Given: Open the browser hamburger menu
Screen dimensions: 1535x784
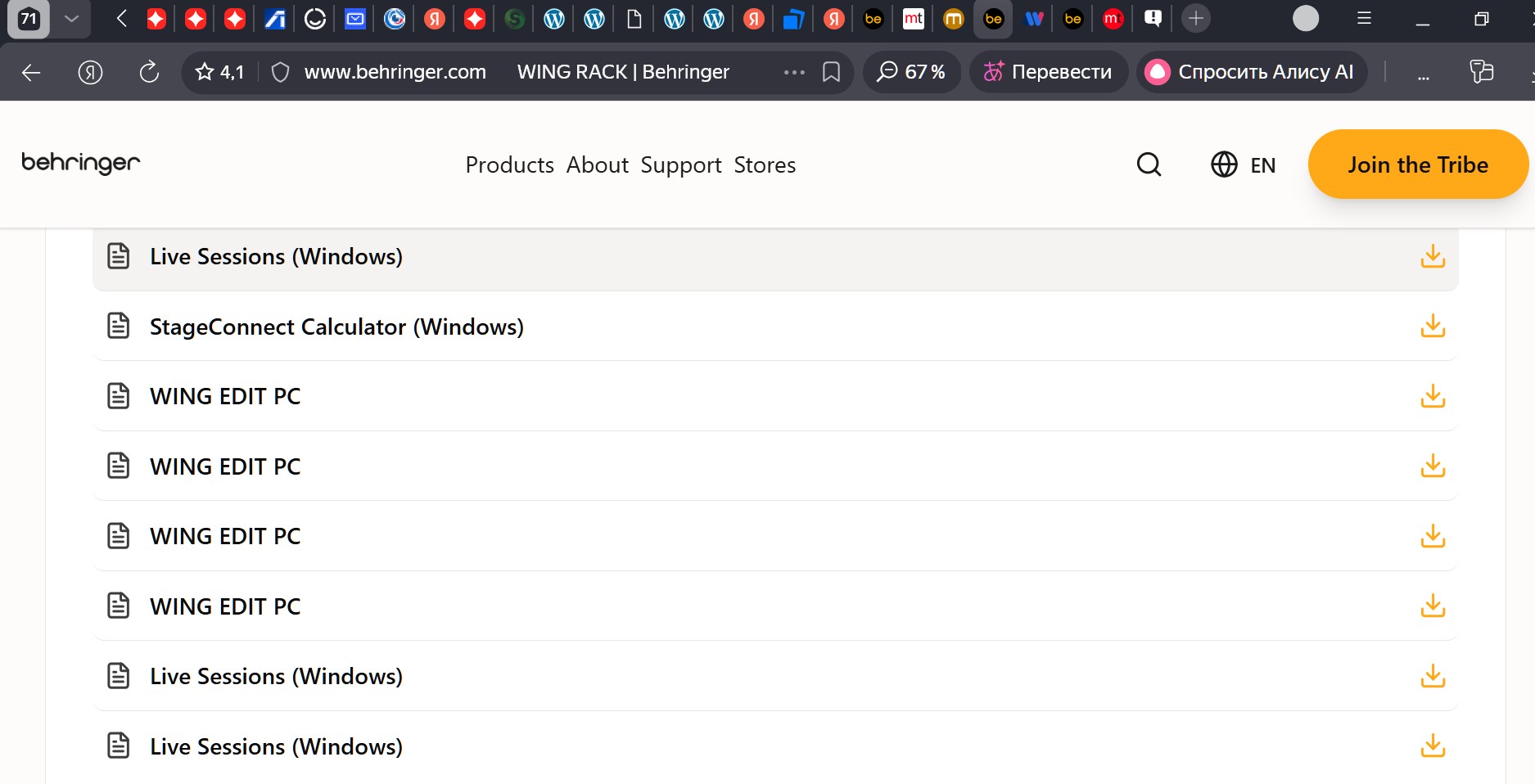Looking at the screenshot, I should (x=1364, y=19).
